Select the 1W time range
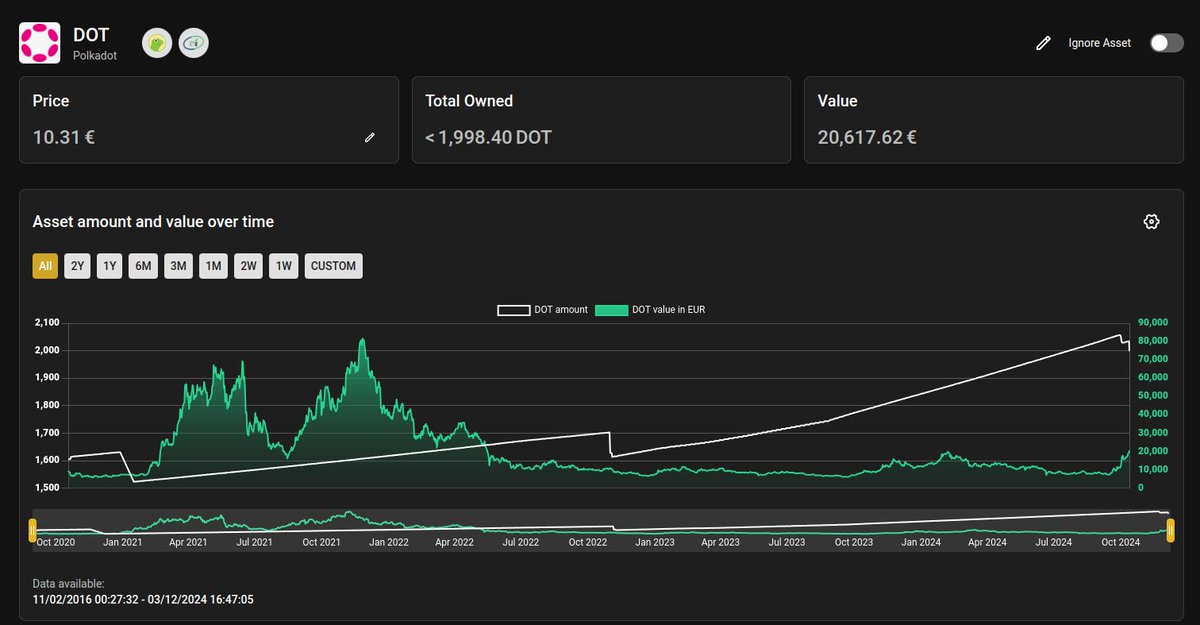Viewport: 1200px width, 625px height. (x=284, y=266)
